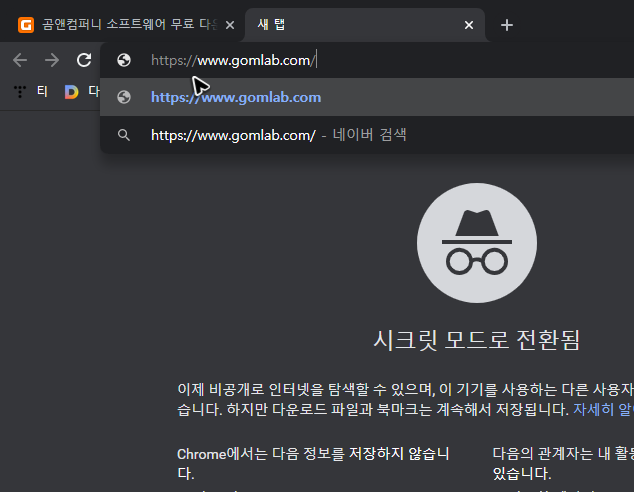Reload the page with refresh icon

point(84,60)
